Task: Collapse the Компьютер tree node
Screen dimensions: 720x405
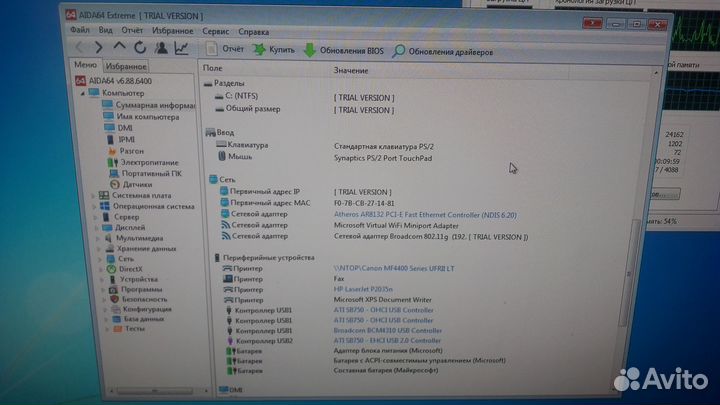Action: [83, 93]
